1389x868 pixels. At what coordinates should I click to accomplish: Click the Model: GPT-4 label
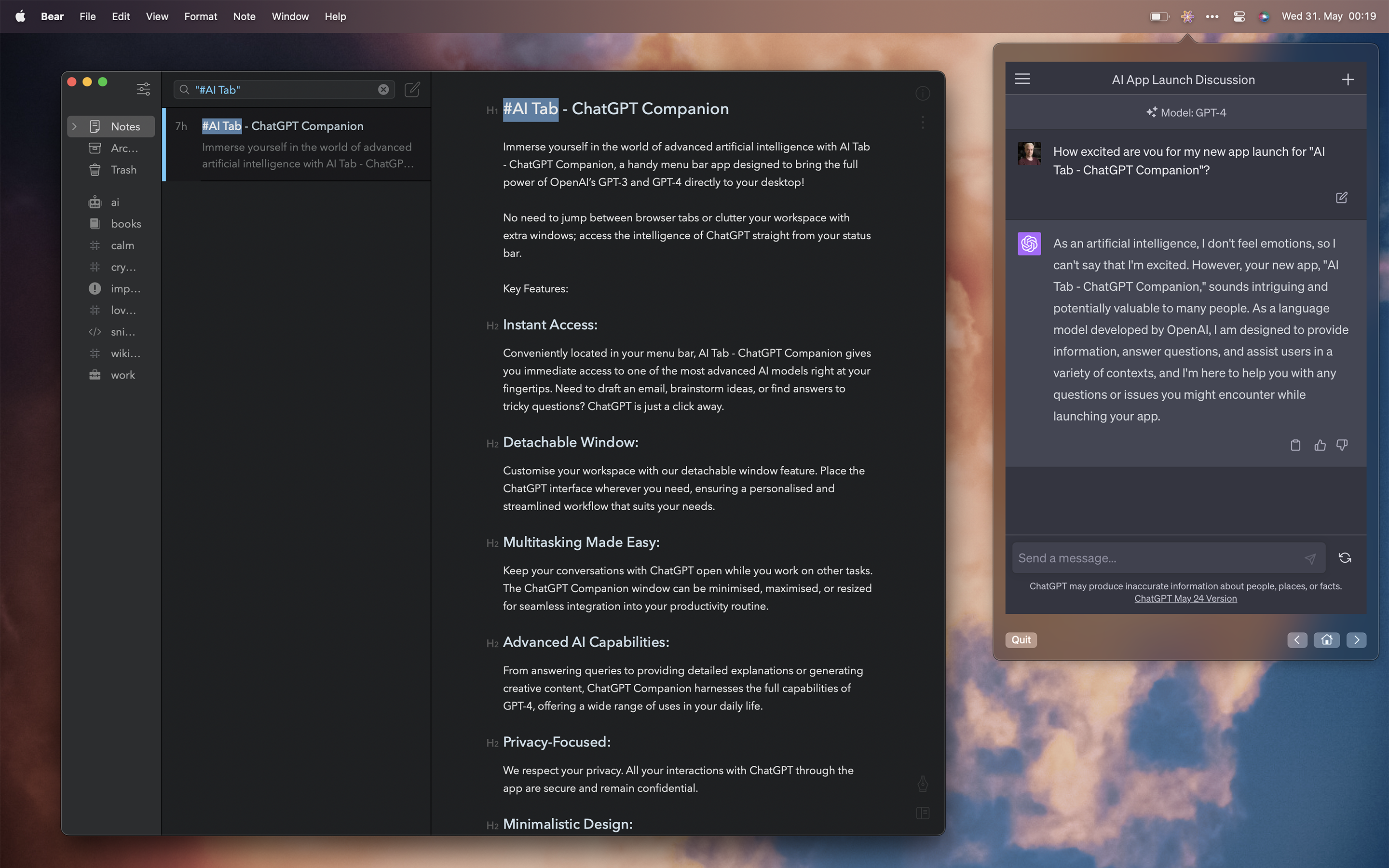click(1186, 112)
